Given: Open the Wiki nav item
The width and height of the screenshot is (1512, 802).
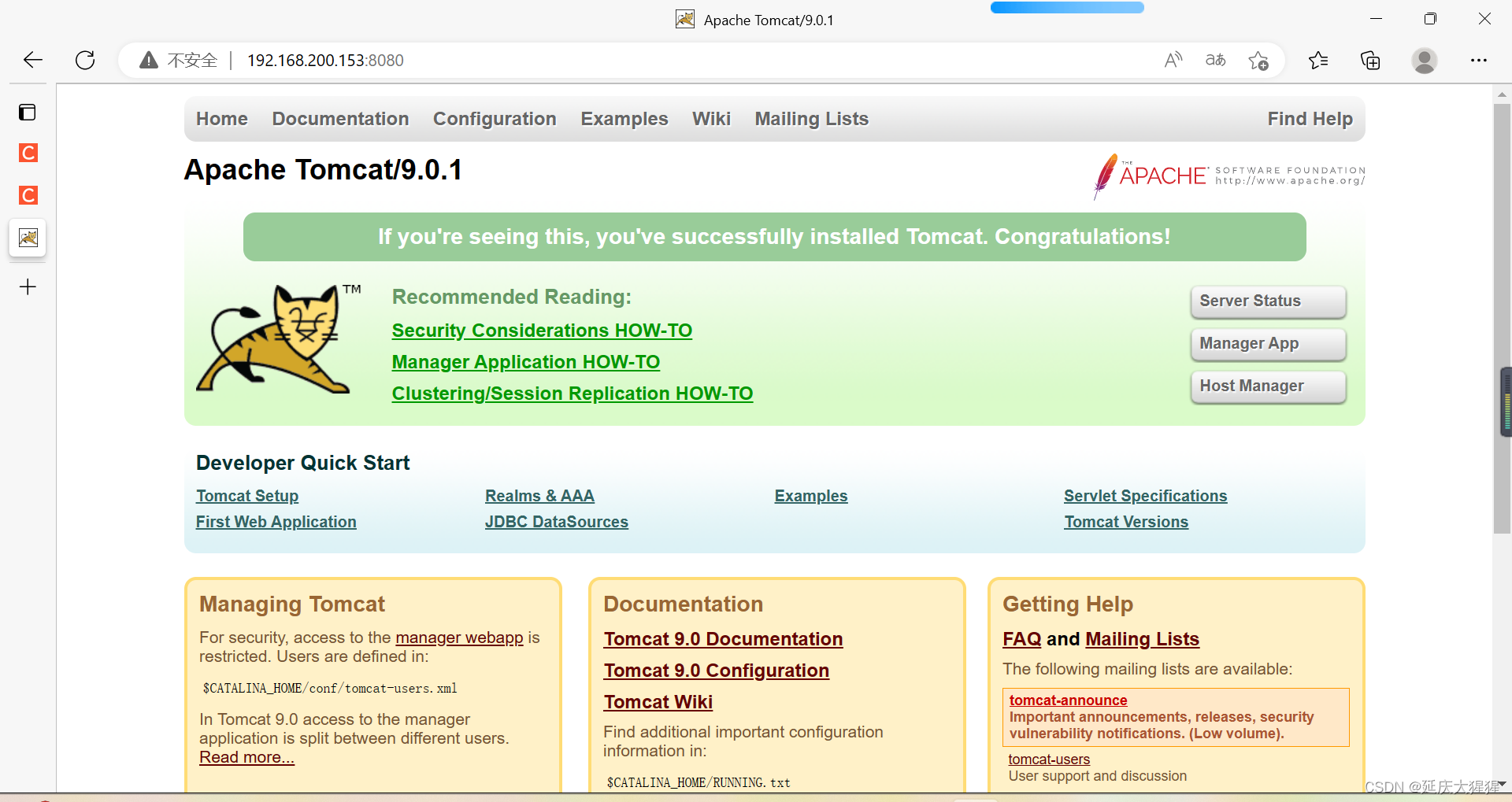Looking at the screenshot, I should 711,119.
